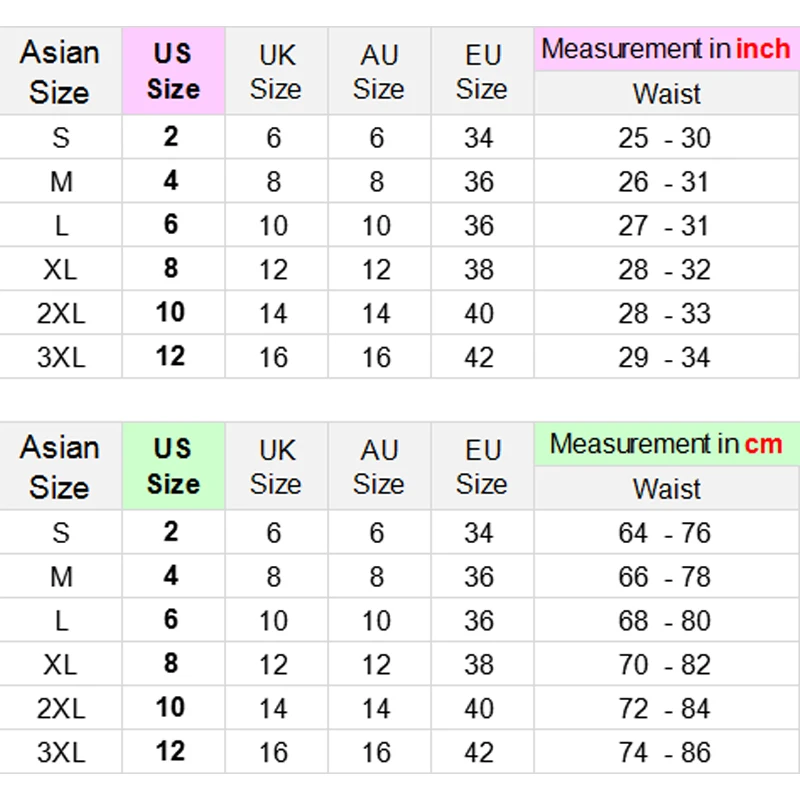This screenshot has height=800, width=800.
Task: Select waist range 74 - 86
Action: pos(664,752)
